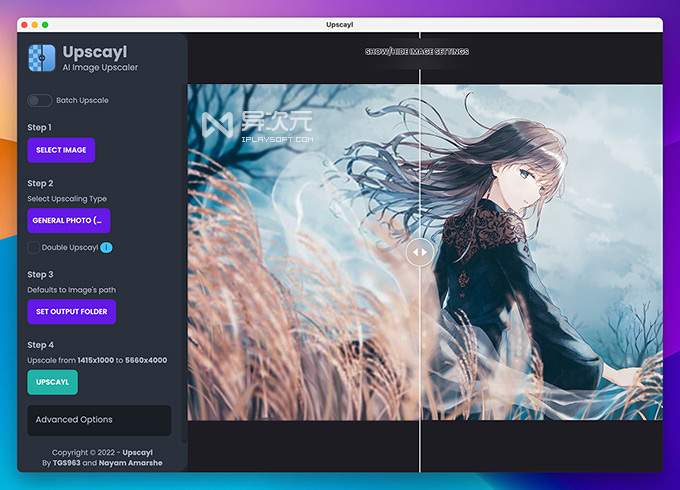Close the Upscayl window

coord(24,25)
